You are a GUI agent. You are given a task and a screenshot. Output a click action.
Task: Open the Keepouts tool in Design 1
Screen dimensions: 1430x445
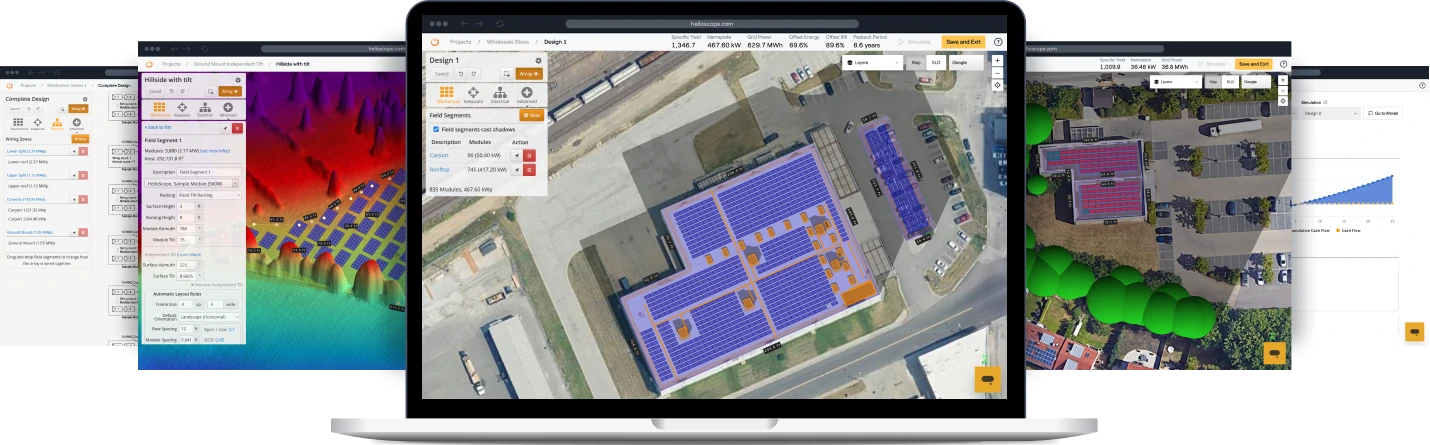pos(473,94)
